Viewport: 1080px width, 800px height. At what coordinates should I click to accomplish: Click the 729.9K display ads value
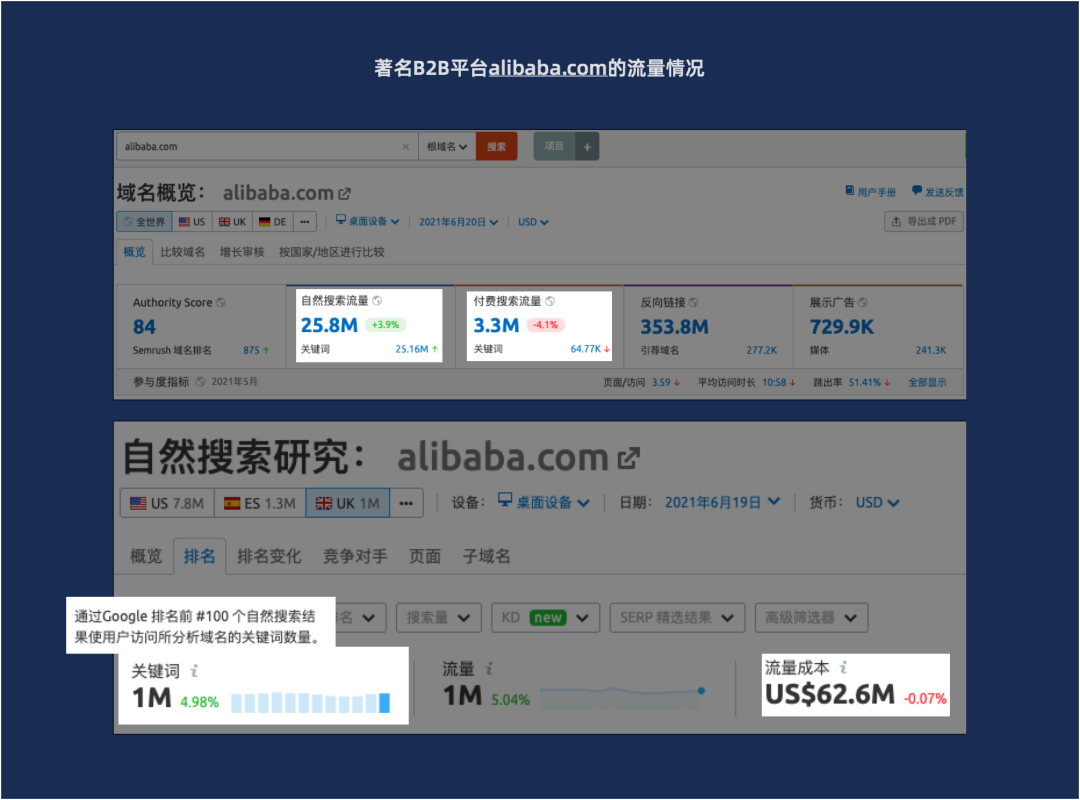point(842,327)
